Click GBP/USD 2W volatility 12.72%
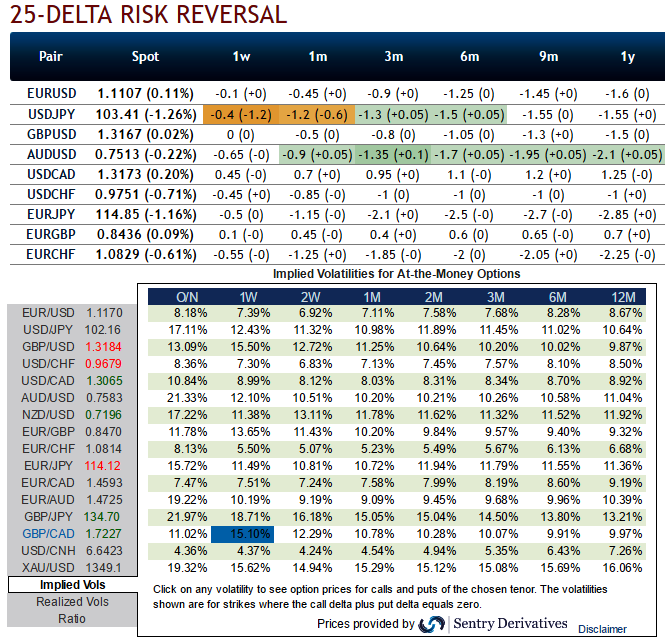The height and width of the screenshot is (639, 665). [x=312, y=347]
